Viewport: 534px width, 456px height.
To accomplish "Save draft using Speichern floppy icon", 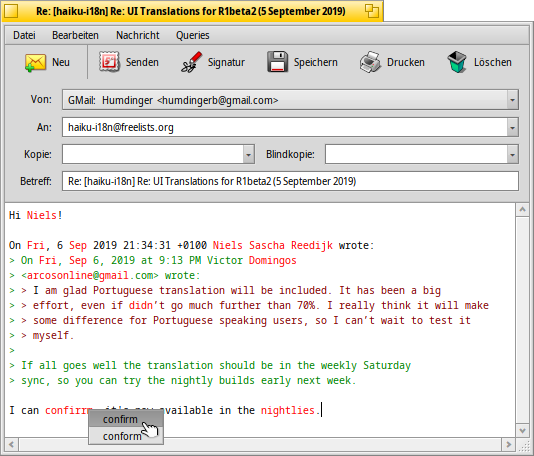I will [277, 62].
